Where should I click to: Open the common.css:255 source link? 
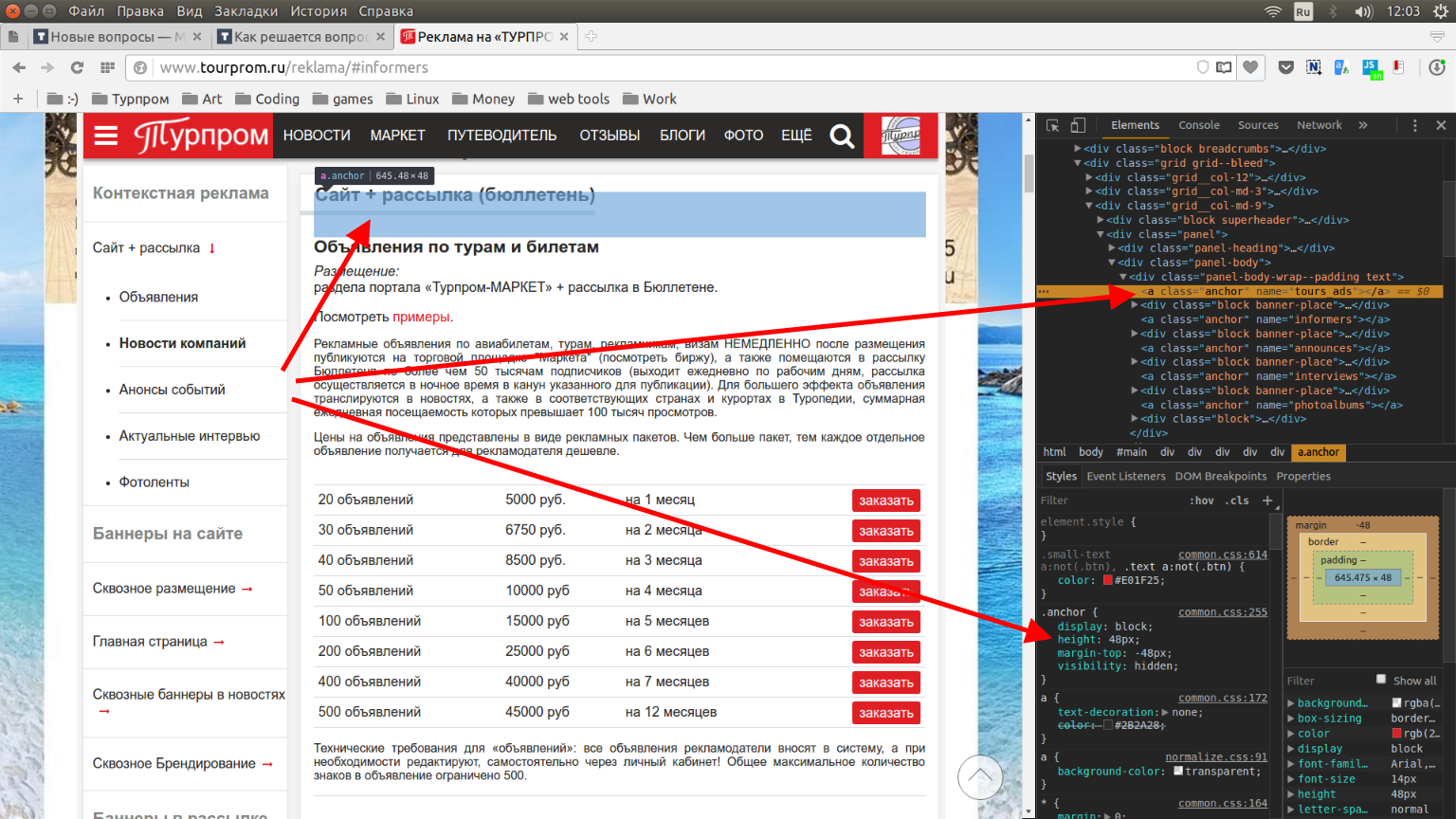(x=1222, y=612)
